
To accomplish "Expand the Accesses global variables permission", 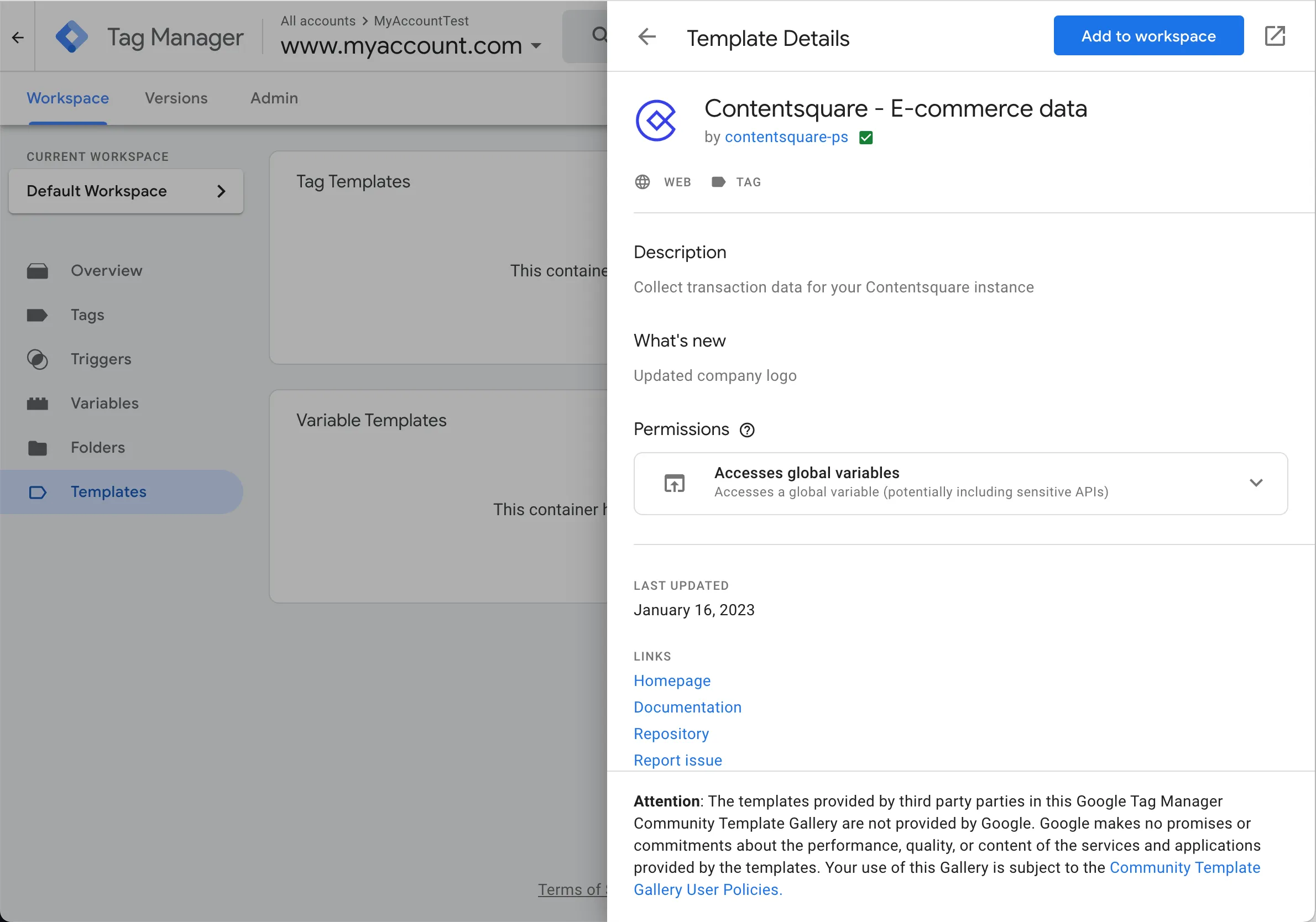I will pos(1255,483).
